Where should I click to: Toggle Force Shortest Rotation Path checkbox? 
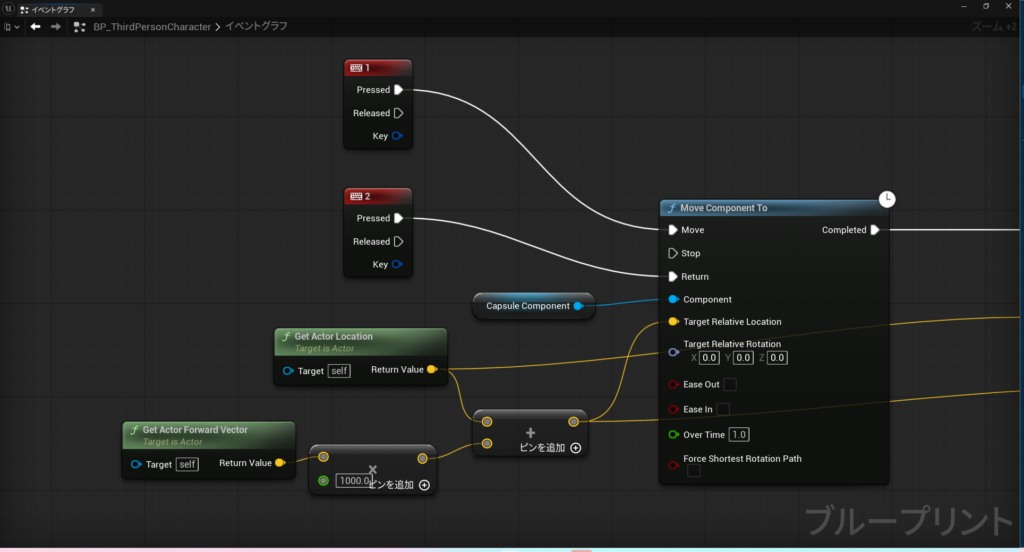693,471
